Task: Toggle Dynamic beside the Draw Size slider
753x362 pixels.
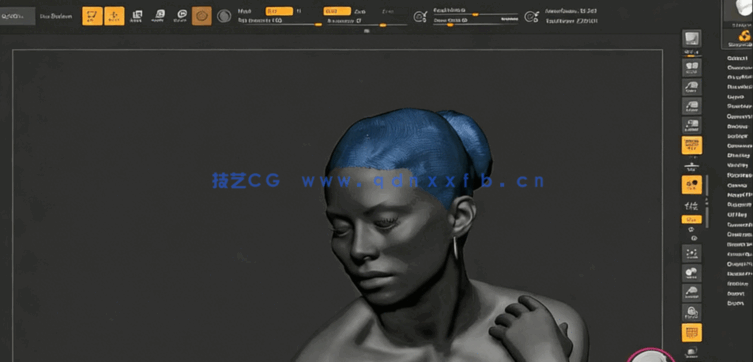Action: pos(510,19)
